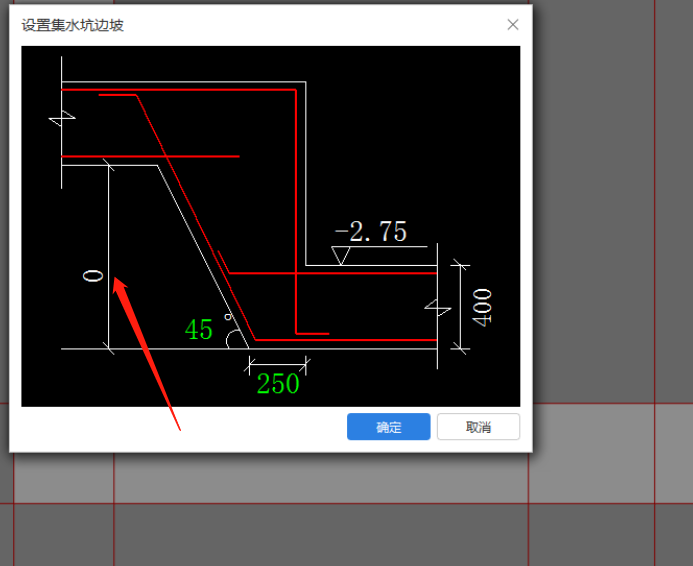Click the 确定 button
This screenshot has width=693, height=566.
(388, 426)
